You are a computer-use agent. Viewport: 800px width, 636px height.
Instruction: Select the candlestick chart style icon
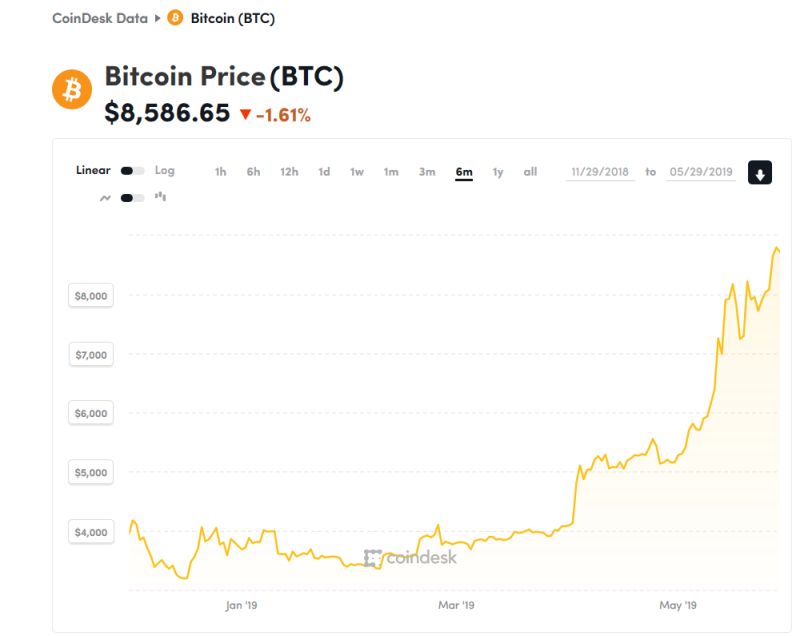pos(160,196)
